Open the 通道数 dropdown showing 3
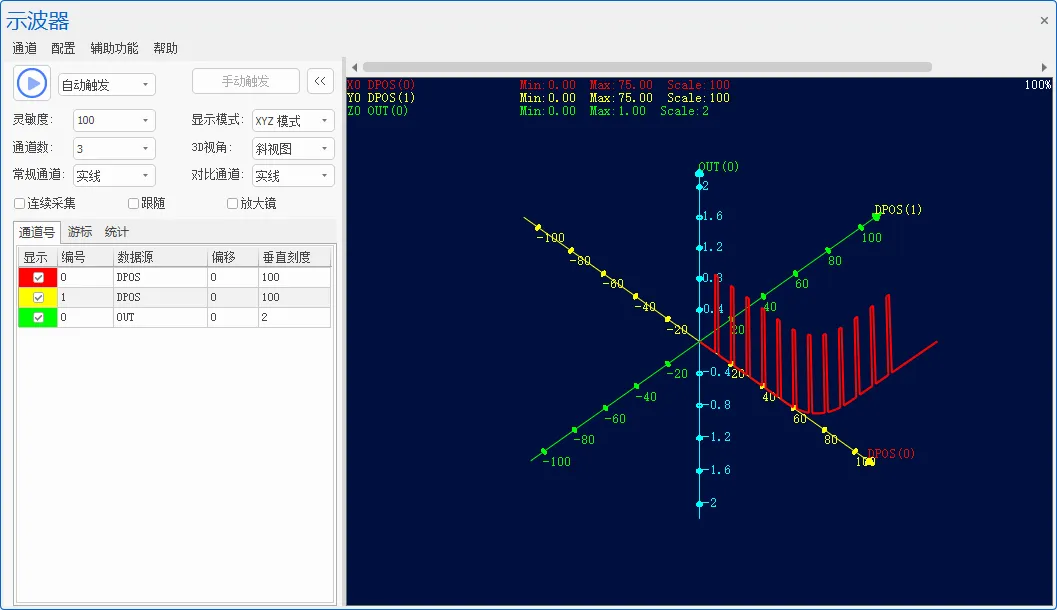1057x610 pixels. tap(114, 148)
